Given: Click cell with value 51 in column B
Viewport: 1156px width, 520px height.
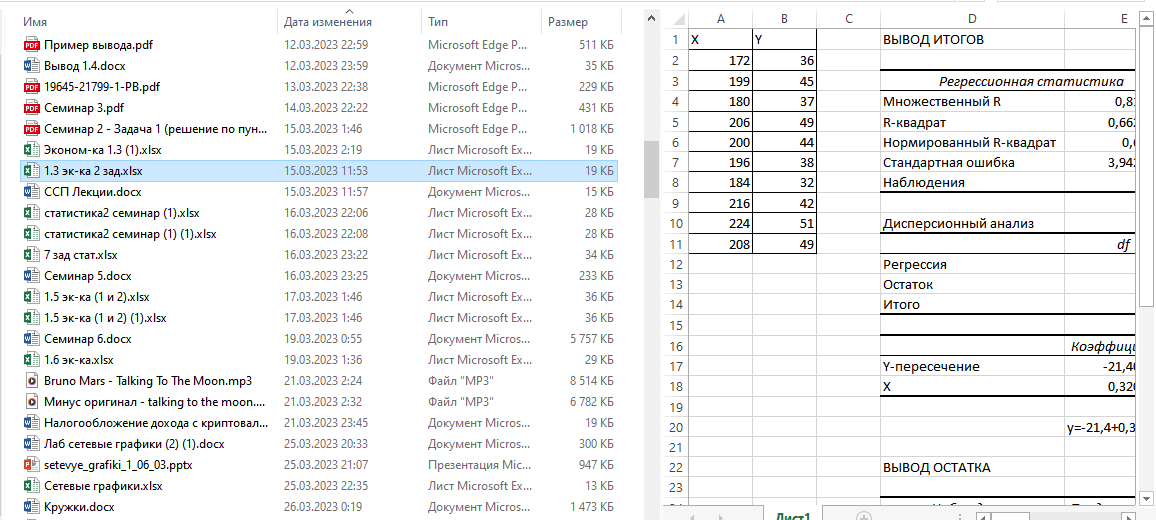Looking at the screenshot, I should pos(784,223).
